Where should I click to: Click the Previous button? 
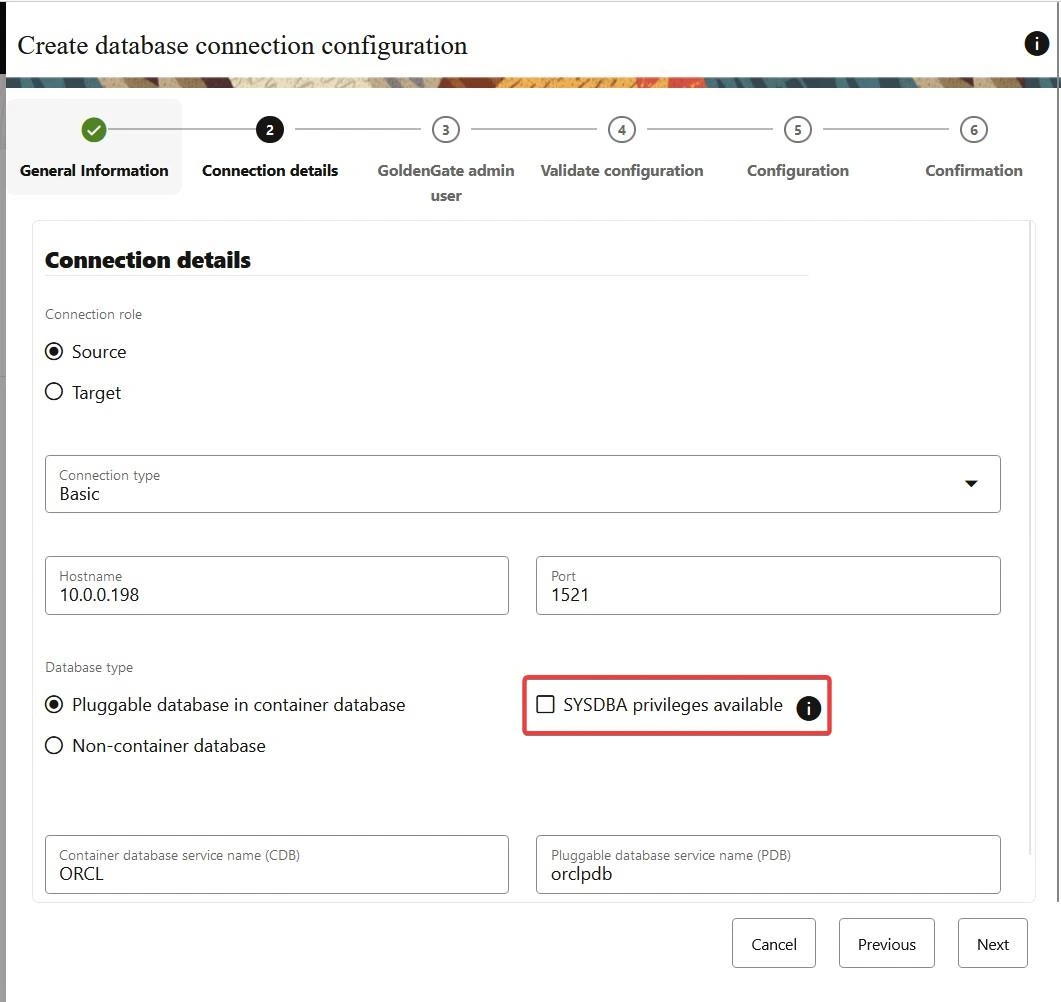(x=886, y=943)
